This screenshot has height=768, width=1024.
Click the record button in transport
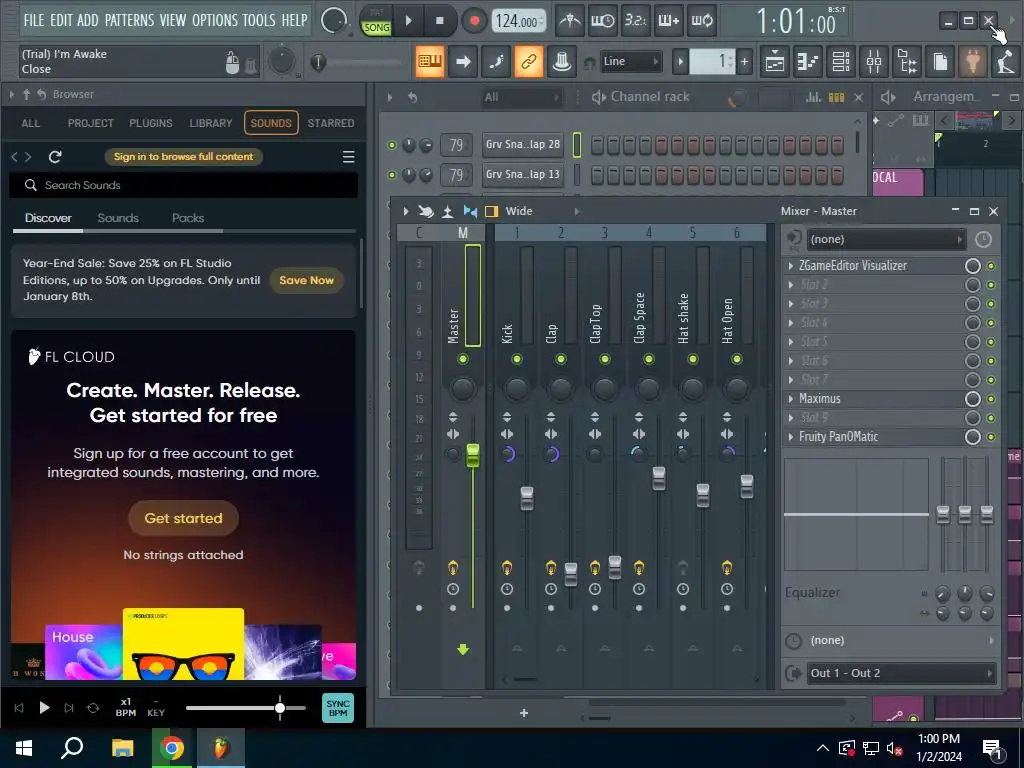[x=475, y=21]
